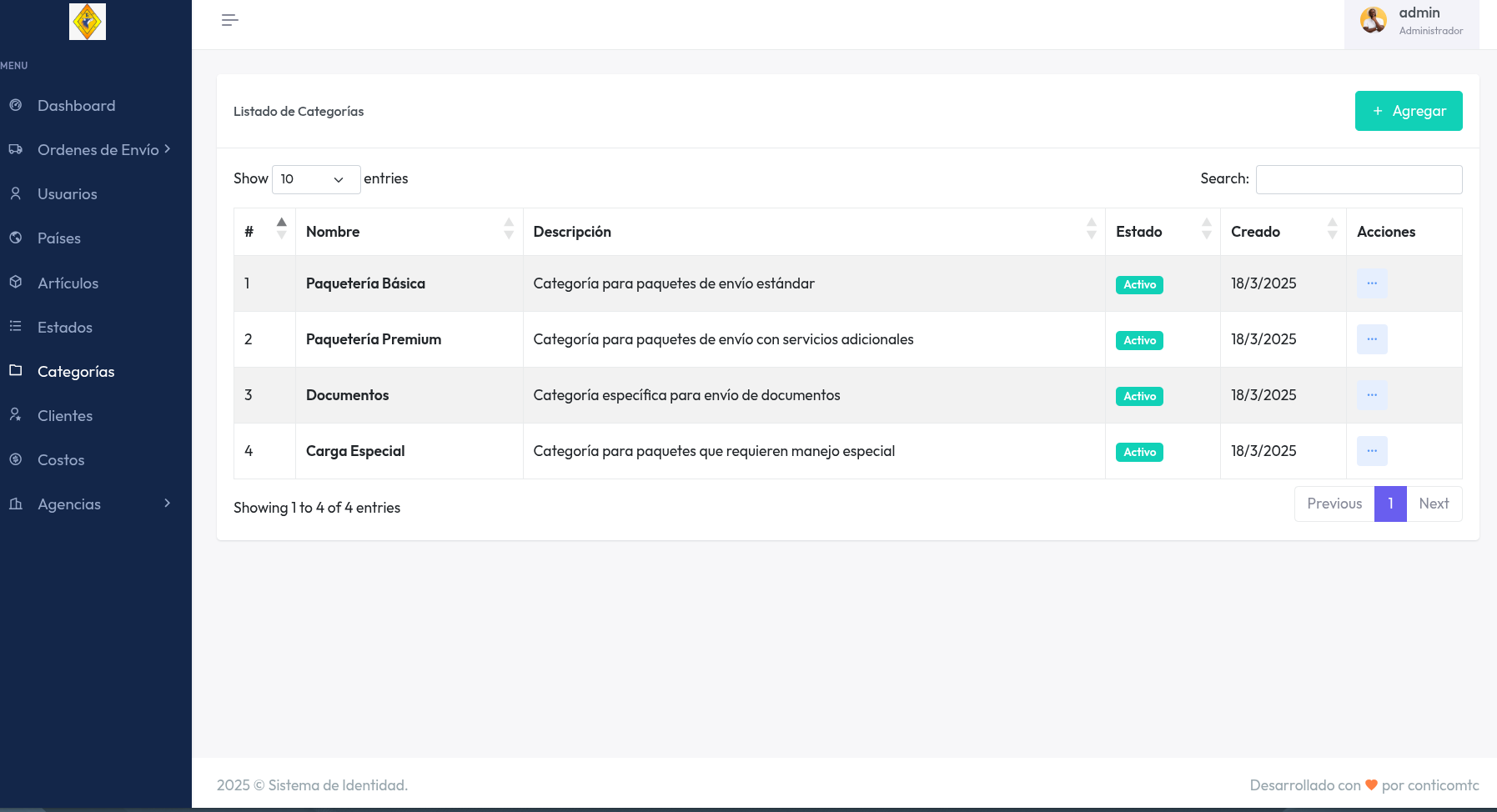Click the Next pagination button
Screen dimensions: 1497x812
[1433, 504]
